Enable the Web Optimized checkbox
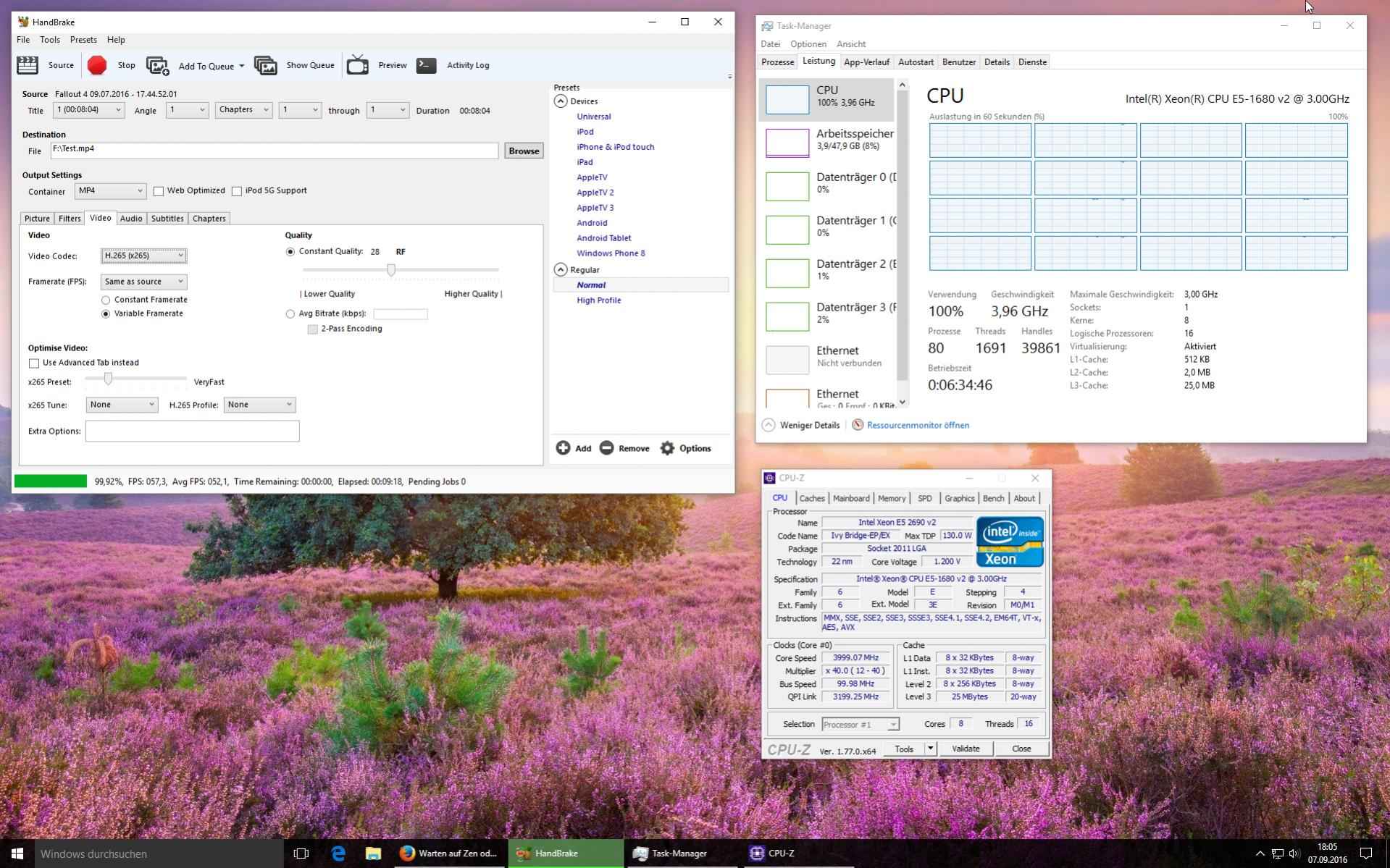 (x=158, y=191)
